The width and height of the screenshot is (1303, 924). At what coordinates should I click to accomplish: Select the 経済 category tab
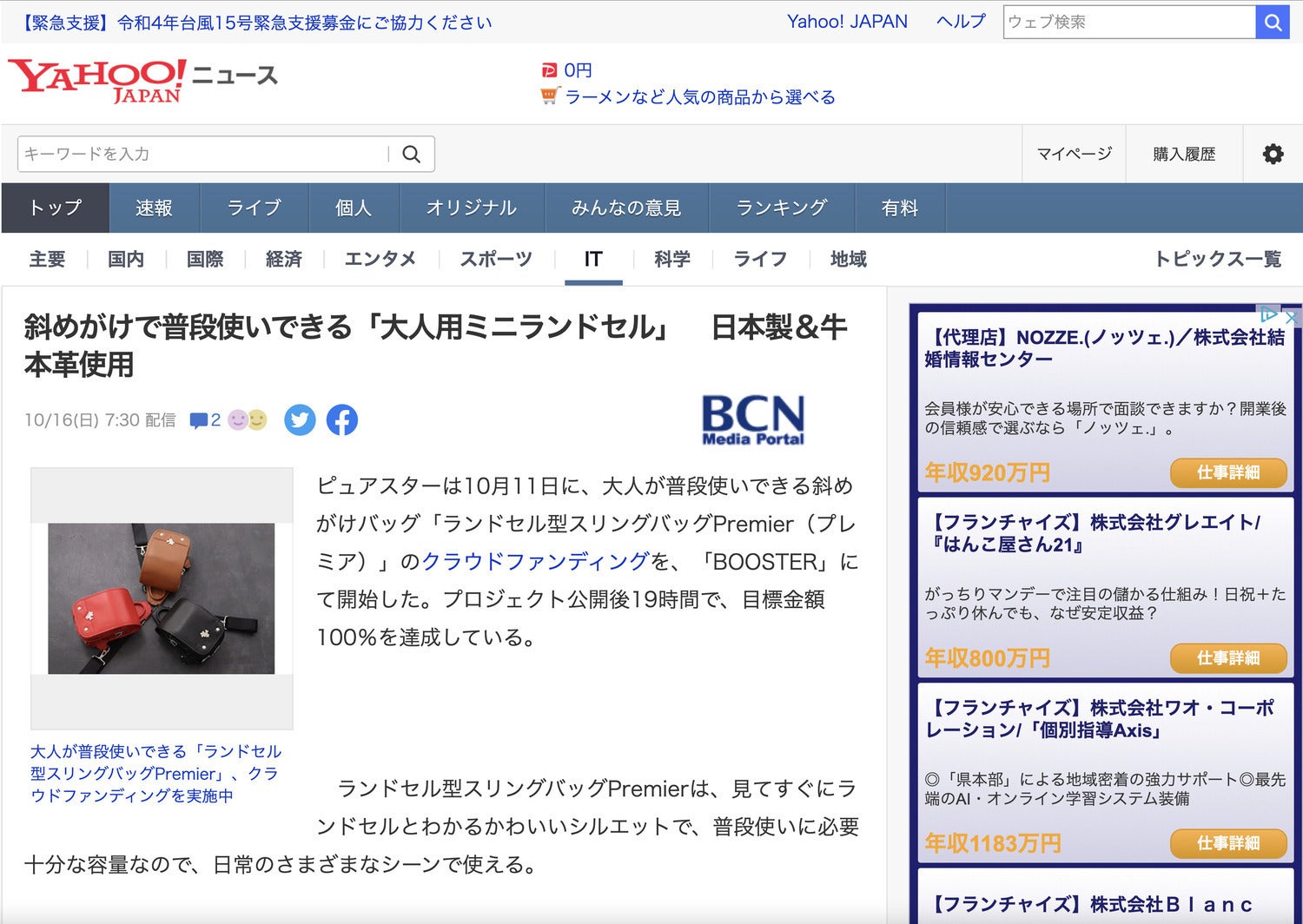click(284, 259)
